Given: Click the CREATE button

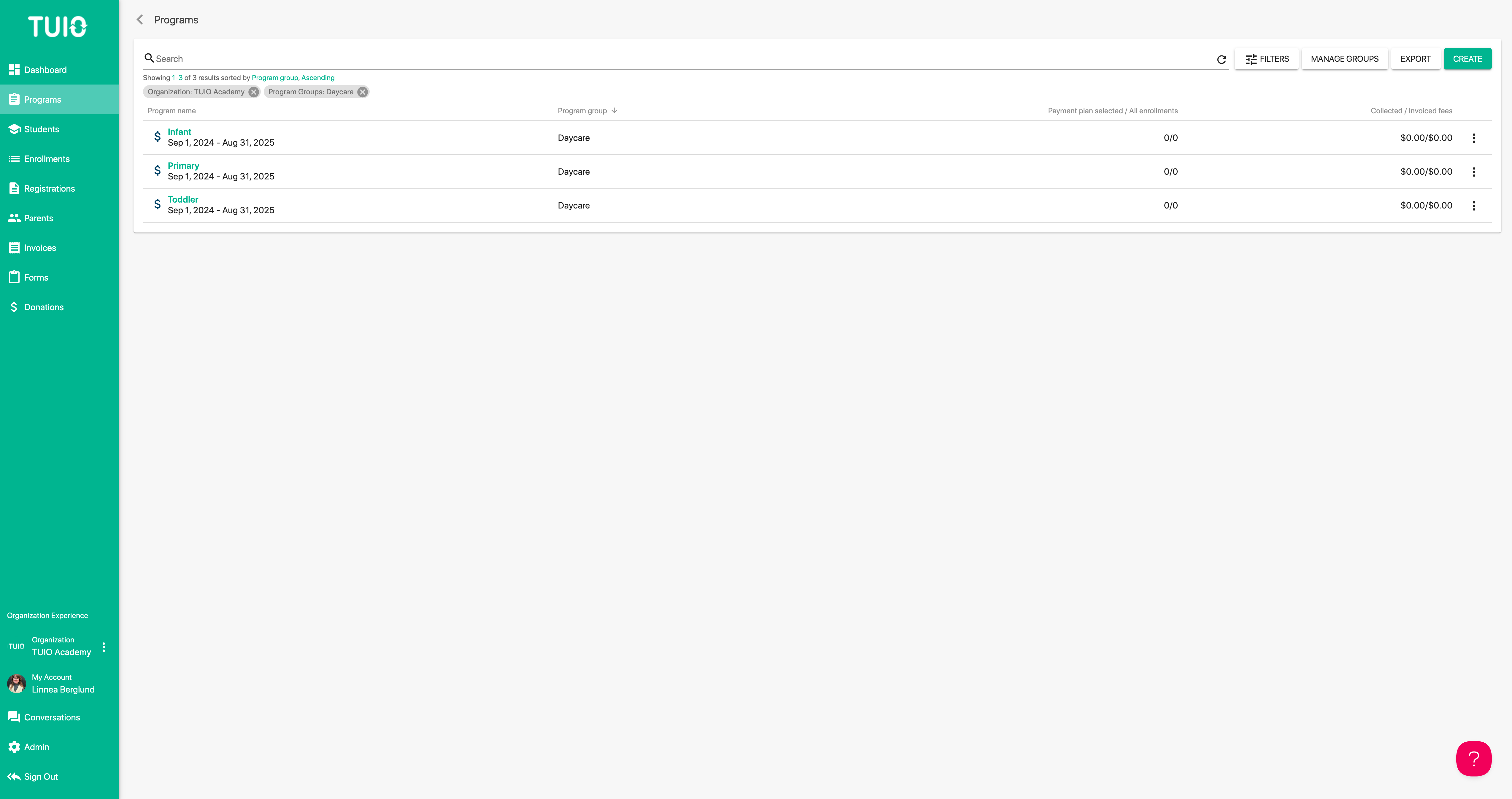Looking at the screenshot, I should [x=1467, y=59].
